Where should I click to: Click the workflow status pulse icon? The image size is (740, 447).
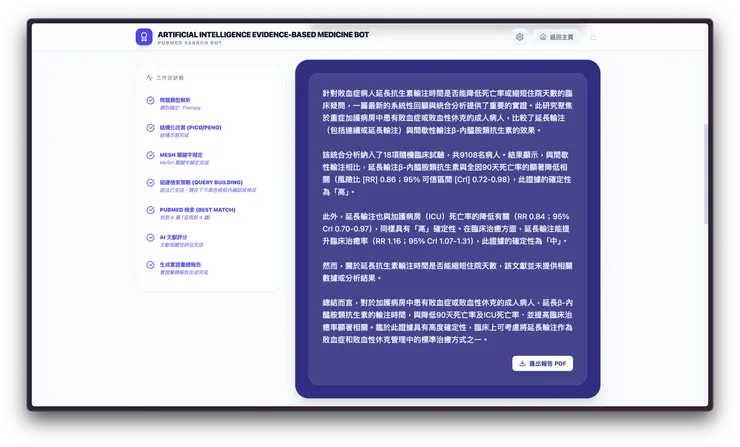pyautogui.click(x=150, y=77)
